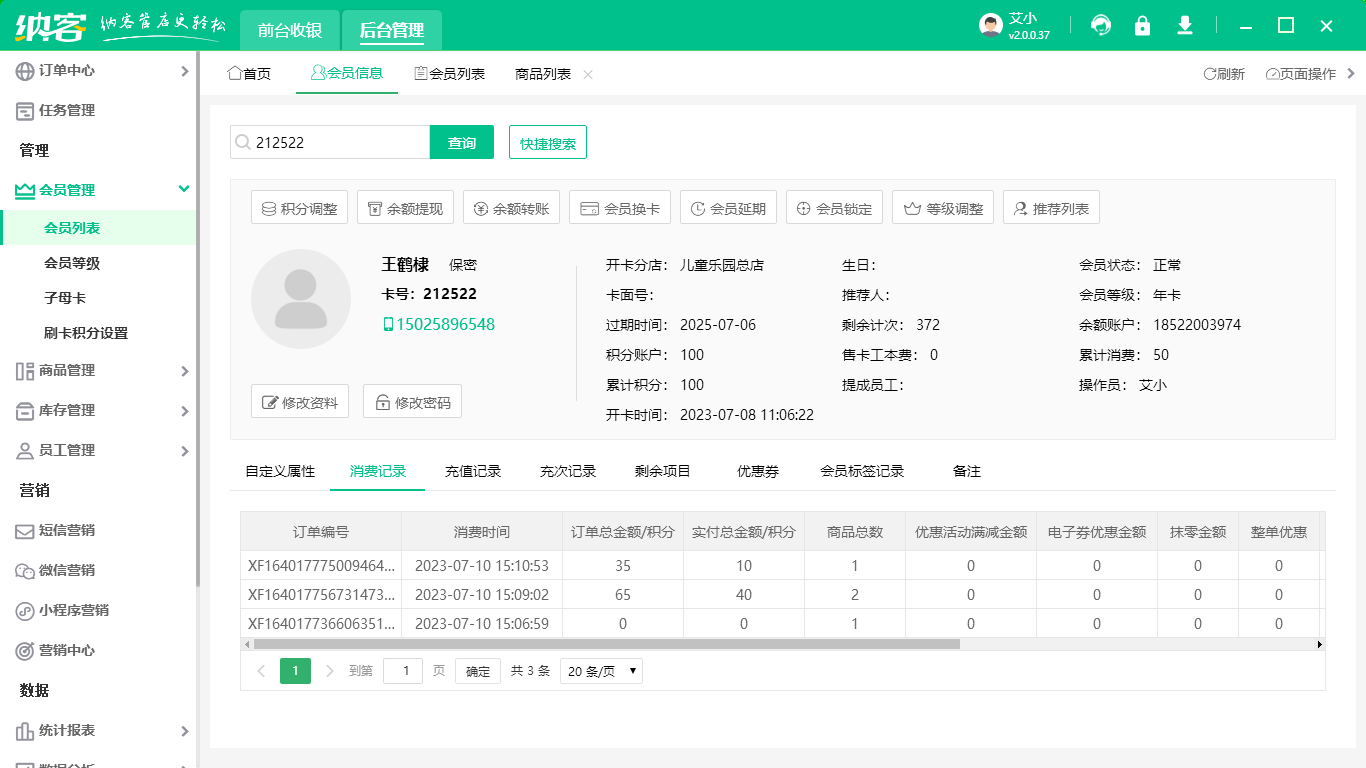This screenshot has height=768, width=1366.
Task: Click the next page arrow
Action: point(330,671)
